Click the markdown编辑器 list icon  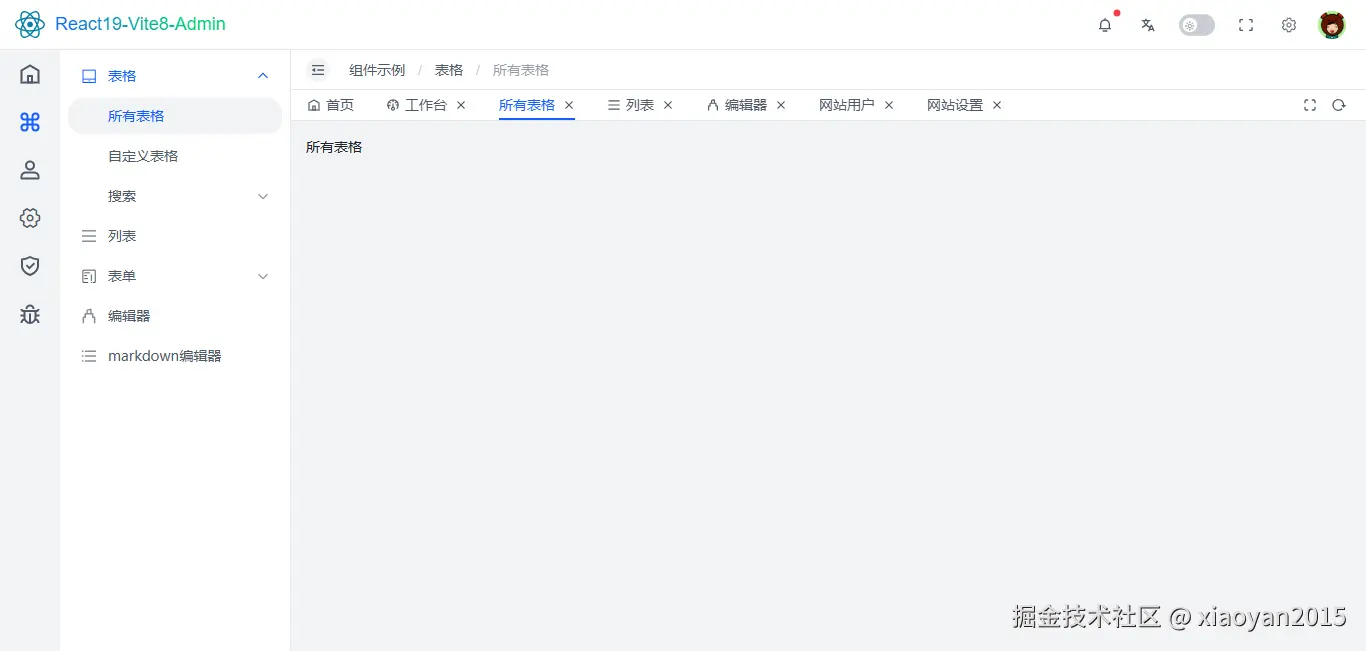89,356
